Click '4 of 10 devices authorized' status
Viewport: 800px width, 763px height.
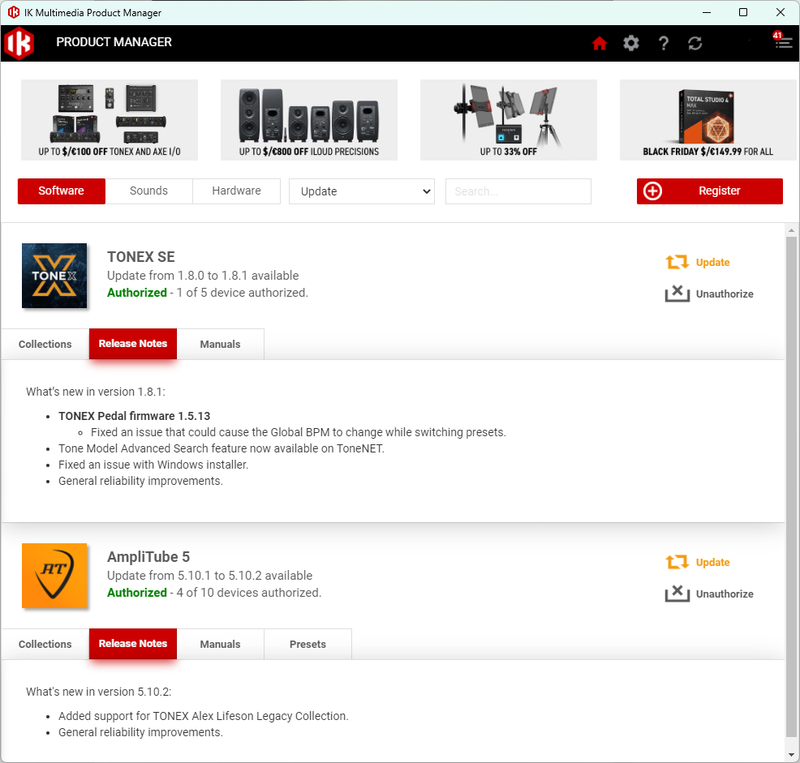pyautogui.click(x=248, y=593)
